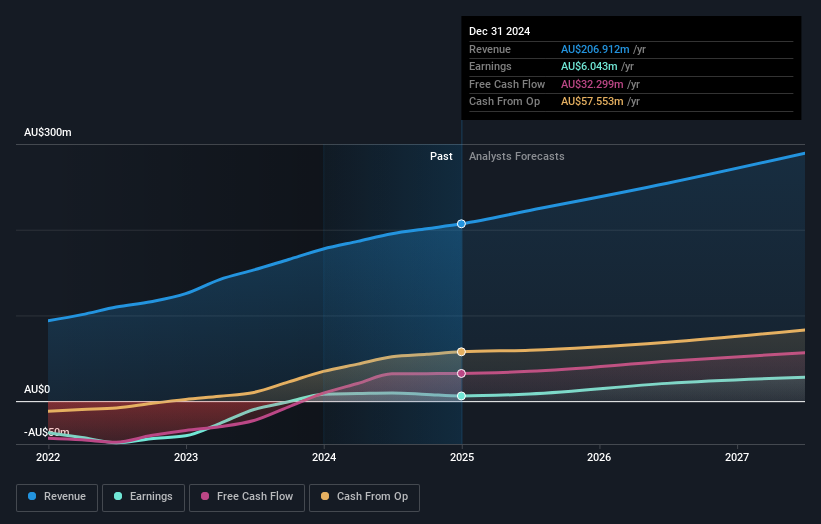Click the AU$32.299m free cash flow value
The width and height of the screenshot is (821, 524).
point(592,84)
